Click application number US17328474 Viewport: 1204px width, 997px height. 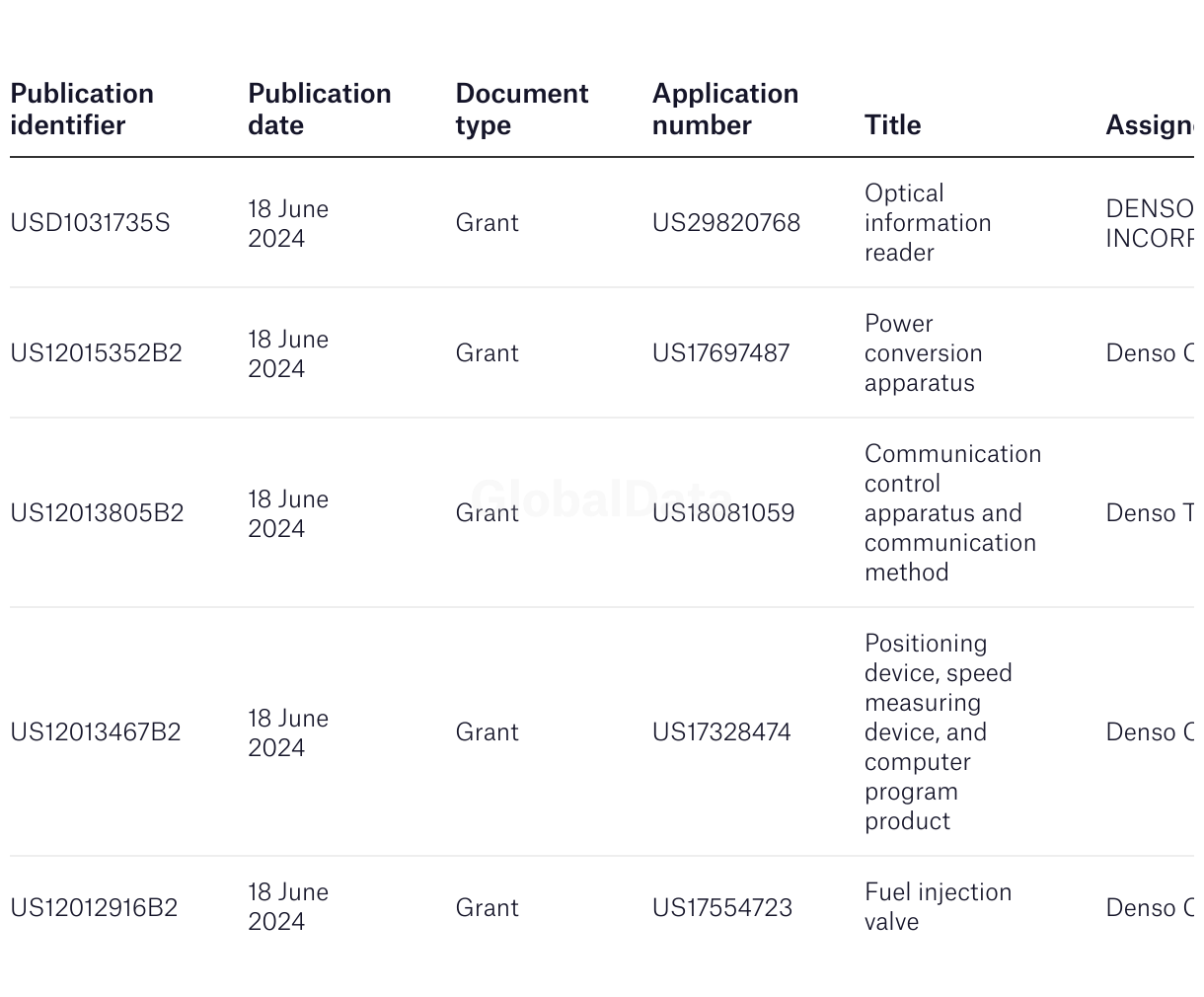pyautogui.click(x=721, y=732)
